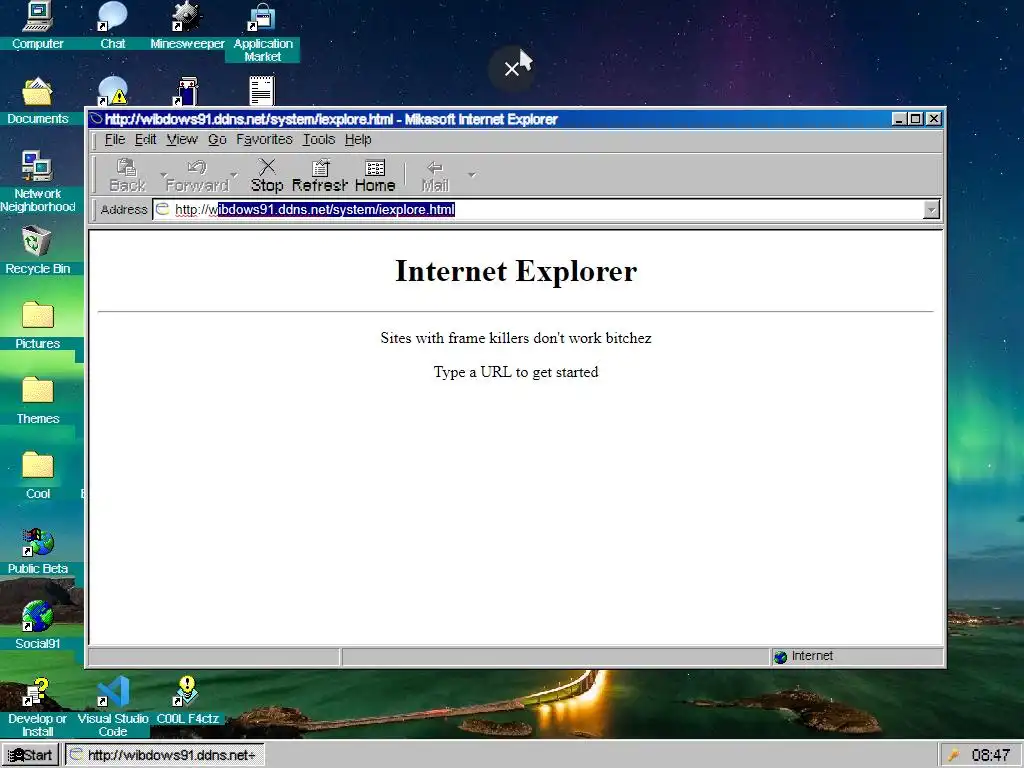Open the C00L F4ctz shortcut
Image resolution: width=1024 pixels, height=768 pixels.
[x=187, y=701]
